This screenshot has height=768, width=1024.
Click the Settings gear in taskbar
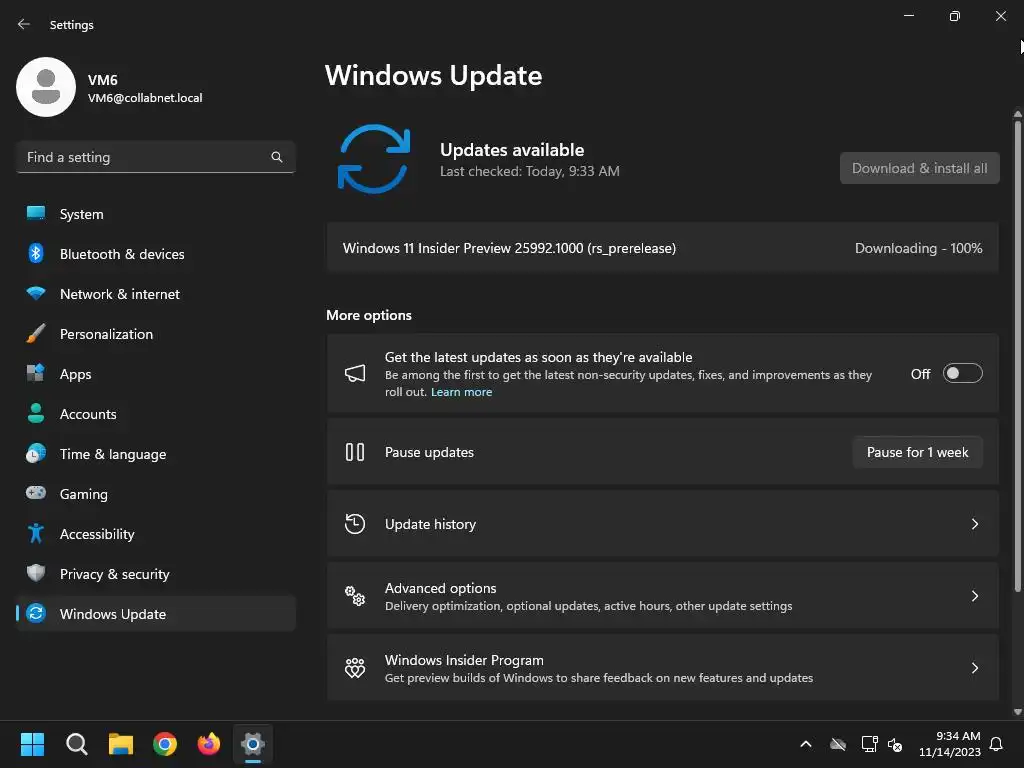tap(253, 744)
